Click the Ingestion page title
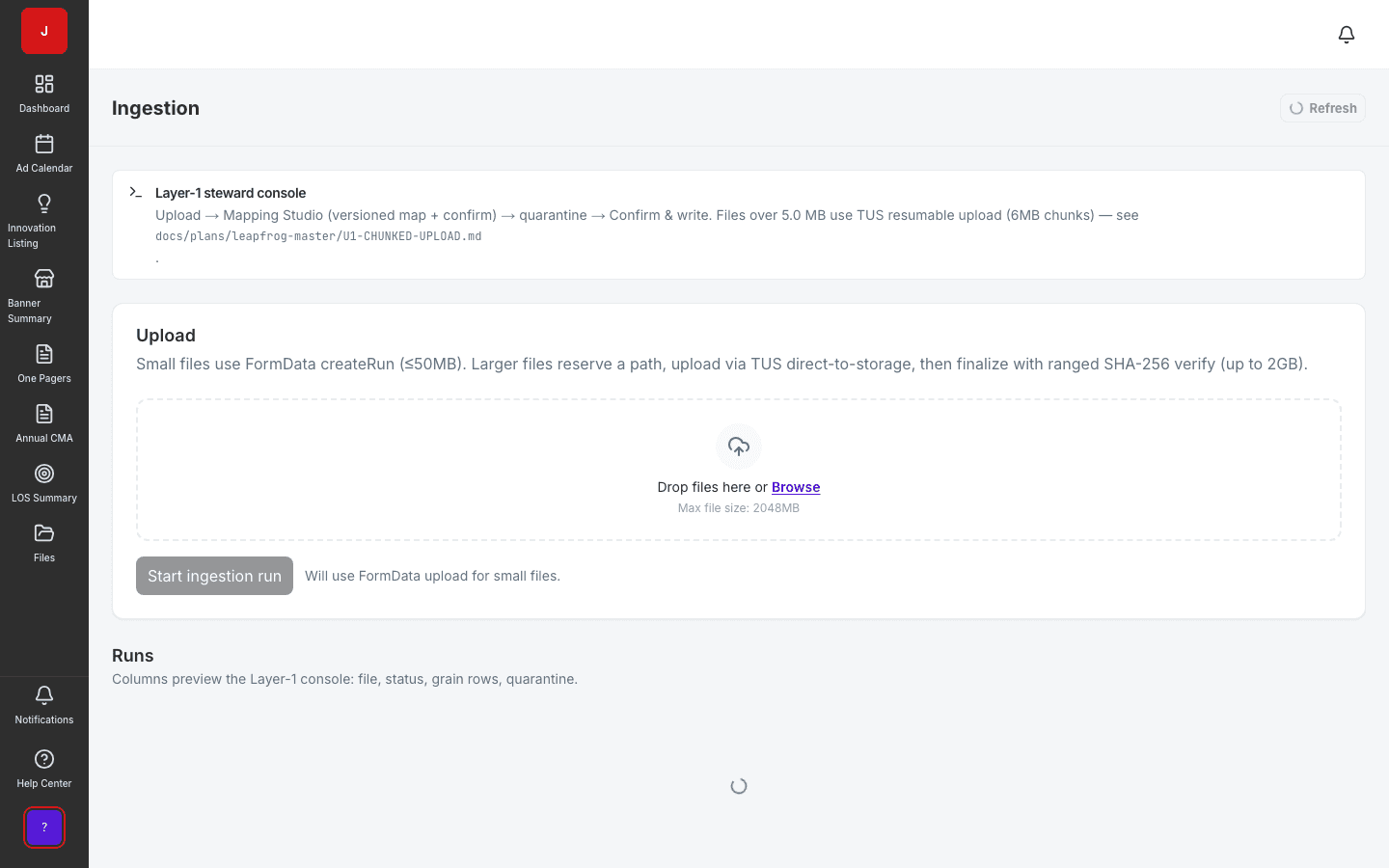This screenshot has height=868, width=1389. coord(155,108)
